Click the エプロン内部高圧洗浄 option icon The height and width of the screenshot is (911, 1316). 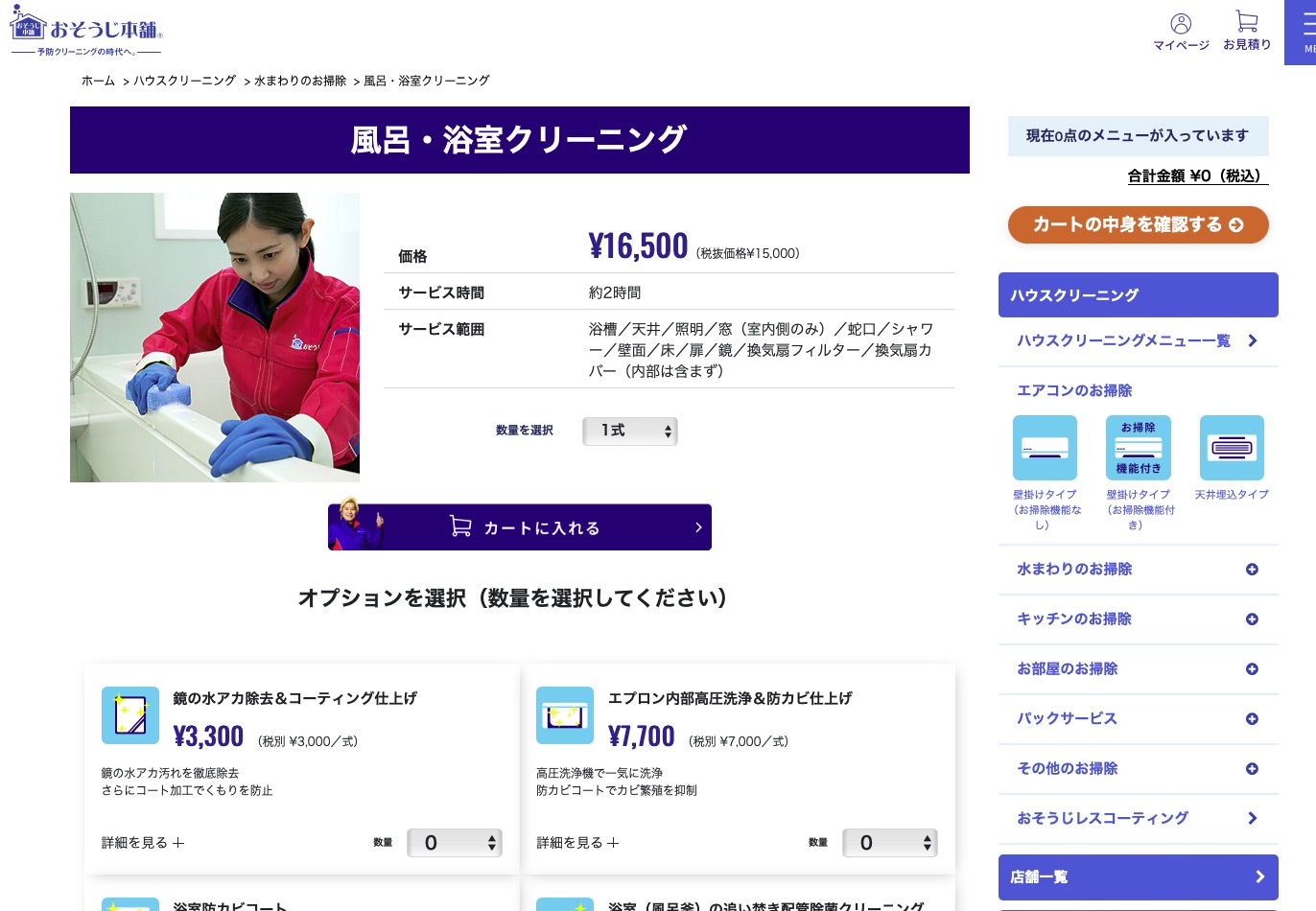(565, 715)
